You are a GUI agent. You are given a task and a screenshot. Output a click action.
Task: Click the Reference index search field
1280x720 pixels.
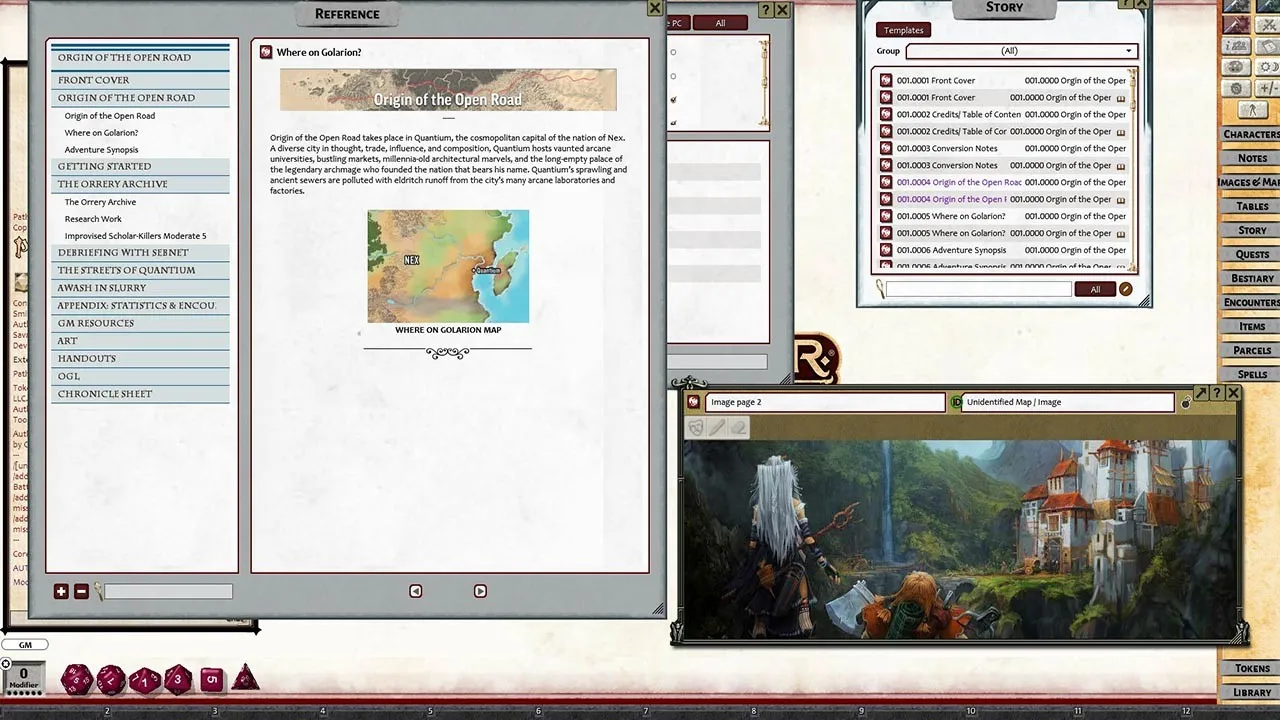point(168,592)
